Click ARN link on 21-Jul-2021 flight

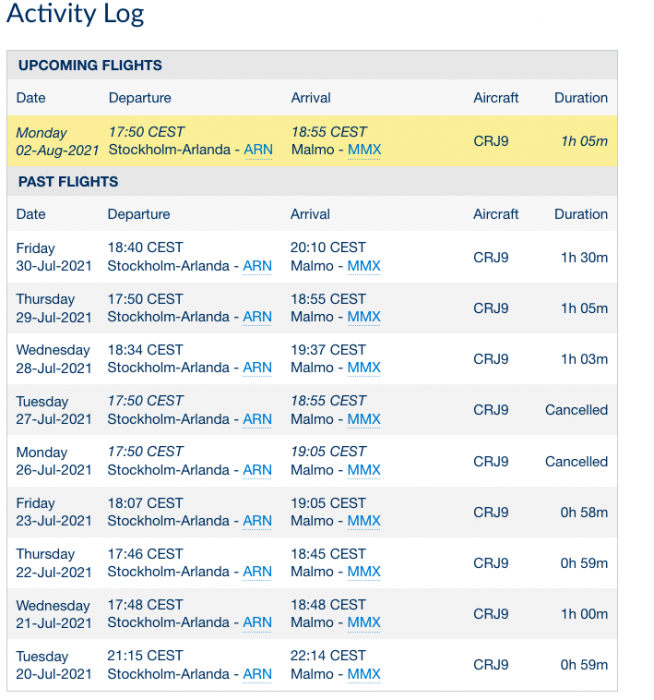coord(258,623)
